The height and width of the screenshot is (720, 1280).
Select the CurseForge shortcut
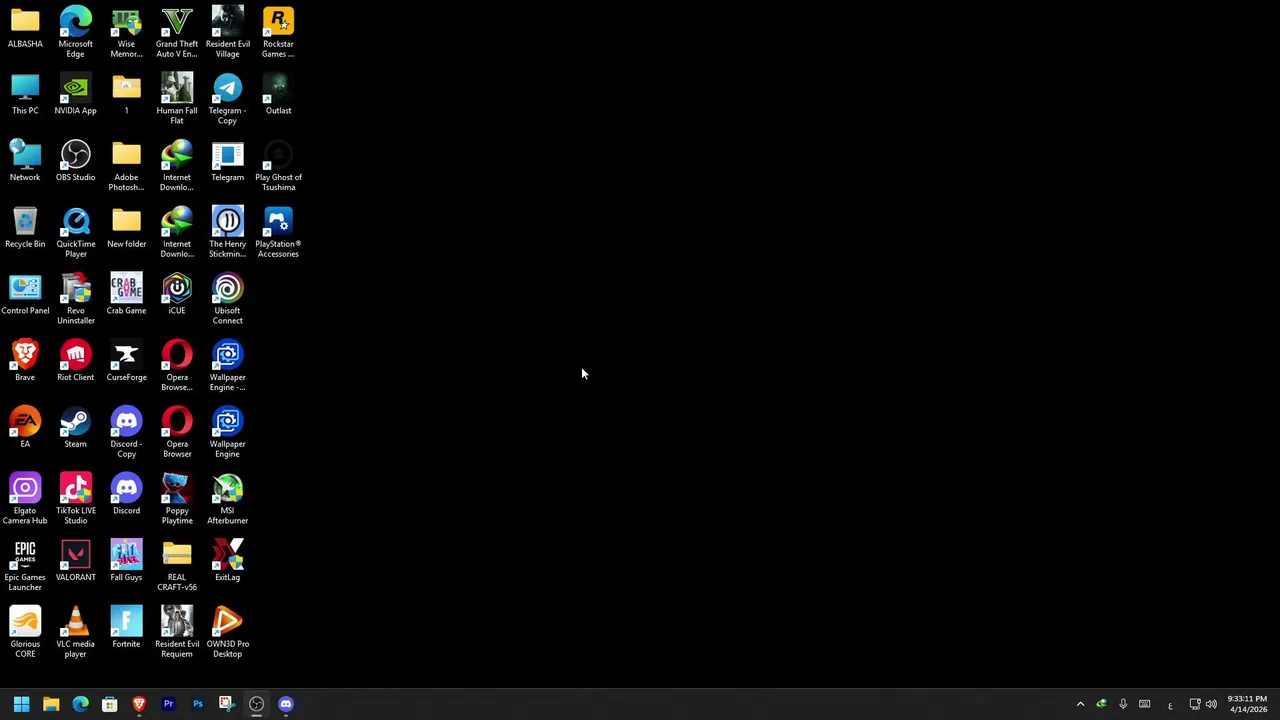pyautogui.click(x=126, y=361)
